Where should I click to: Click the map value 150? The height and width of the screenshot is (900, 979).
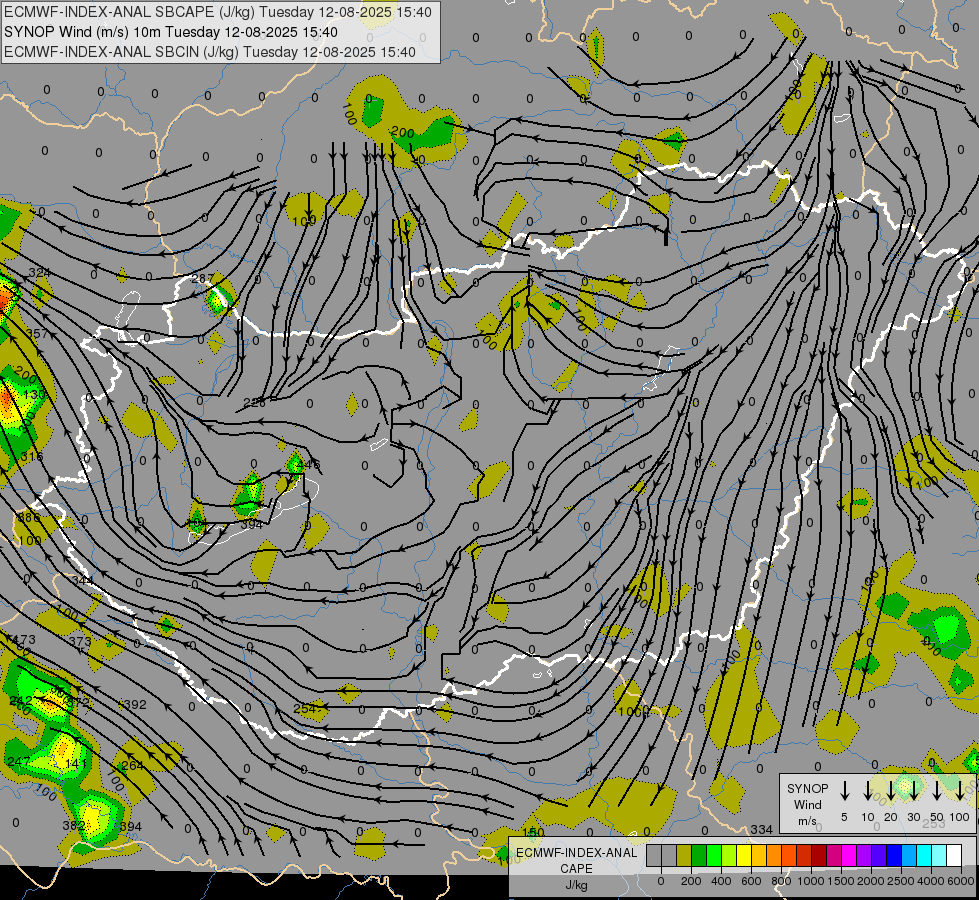coord(533,832)
